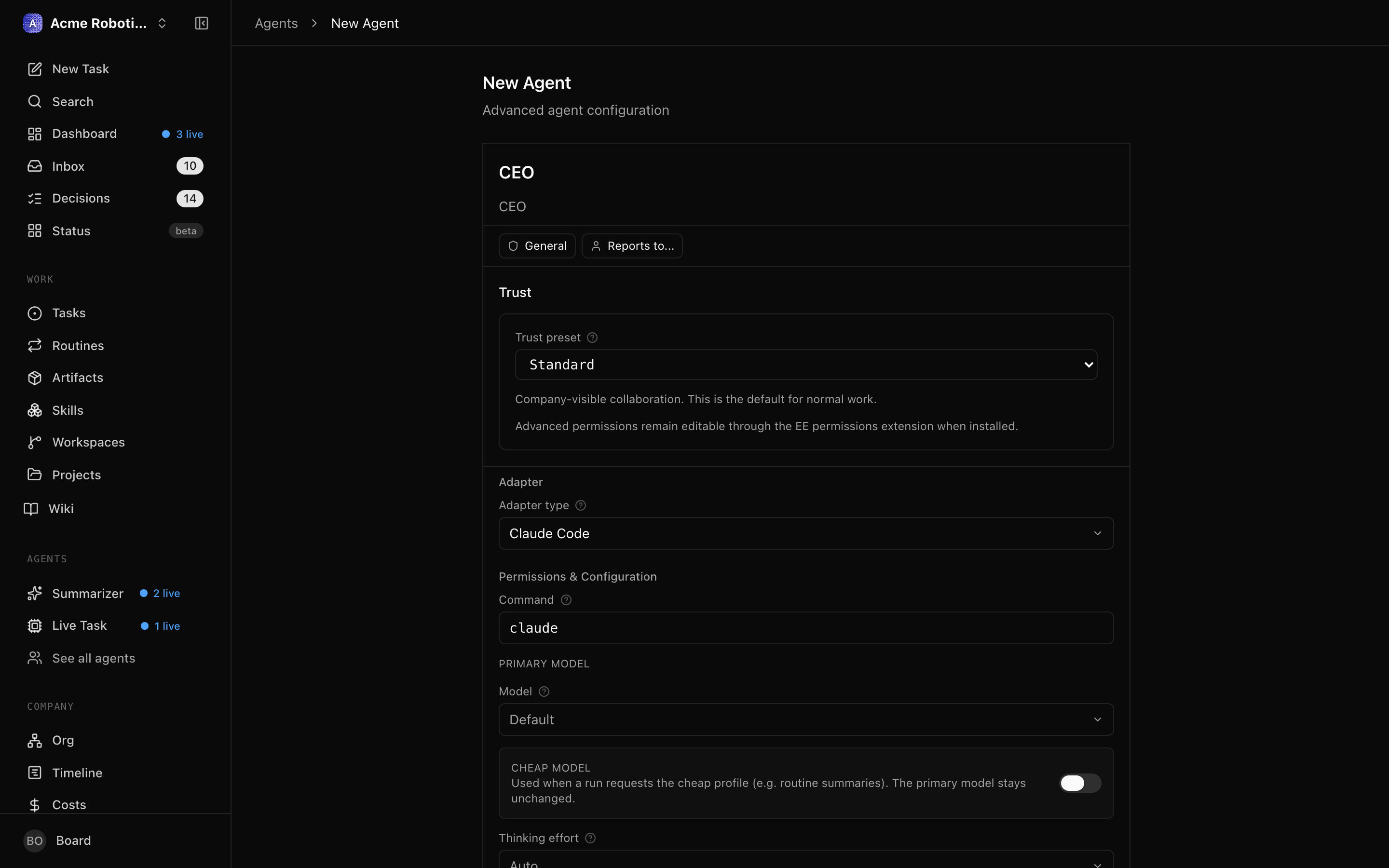This screenshot has height=868, width=1389.
Task: Click help icon beside Command
Action: [x=566, y=600]
